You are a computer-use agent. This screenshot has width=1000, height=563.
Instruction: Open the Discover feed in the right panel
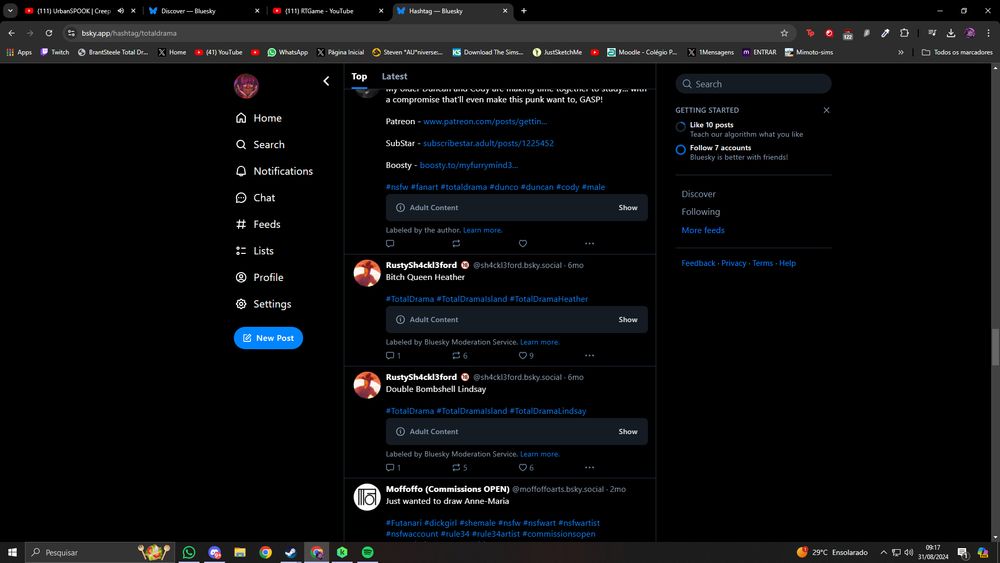pyautogui.click(x=698, y=194)
